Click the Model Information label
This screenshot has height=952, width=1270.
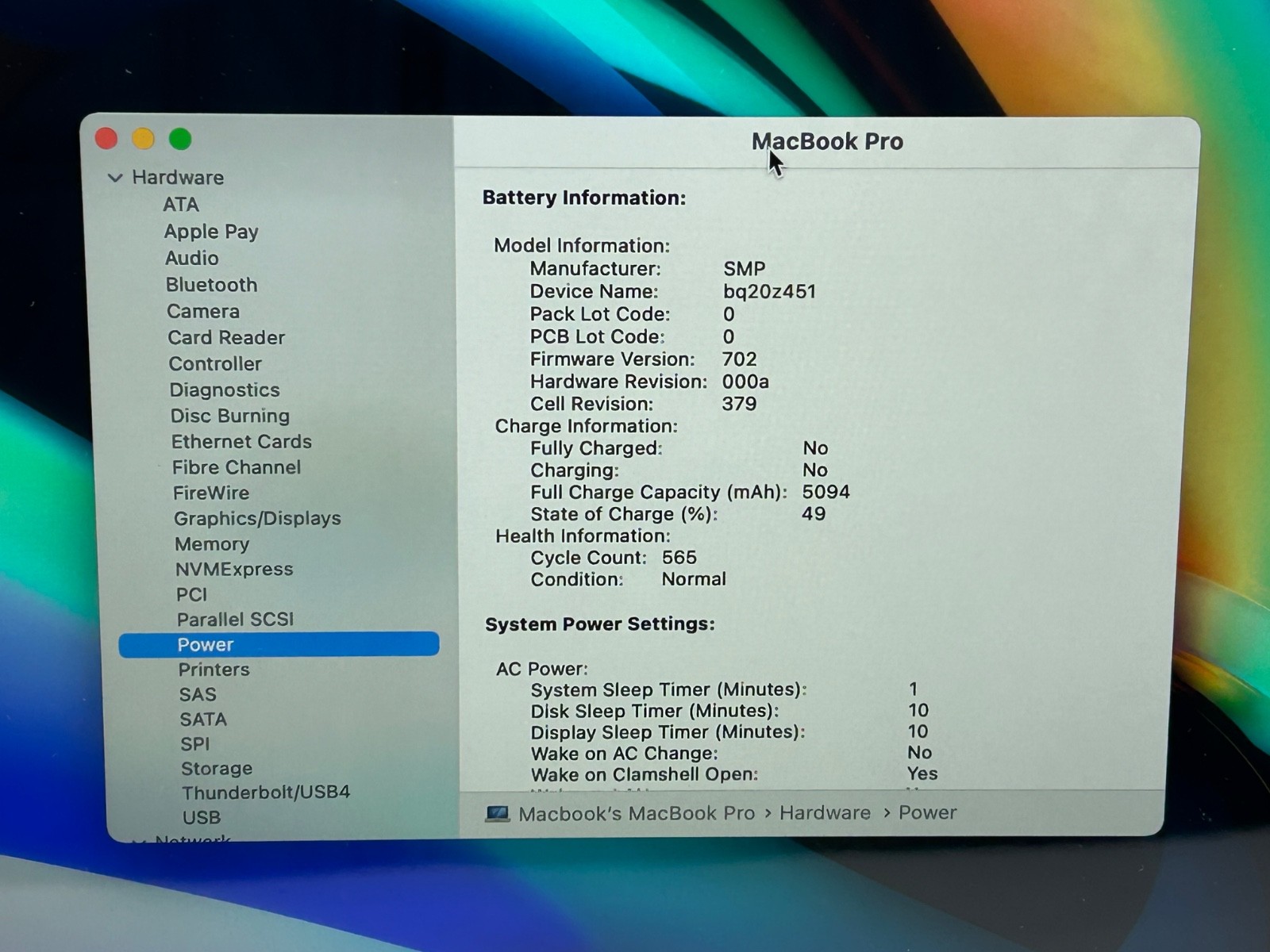point(582,245)
